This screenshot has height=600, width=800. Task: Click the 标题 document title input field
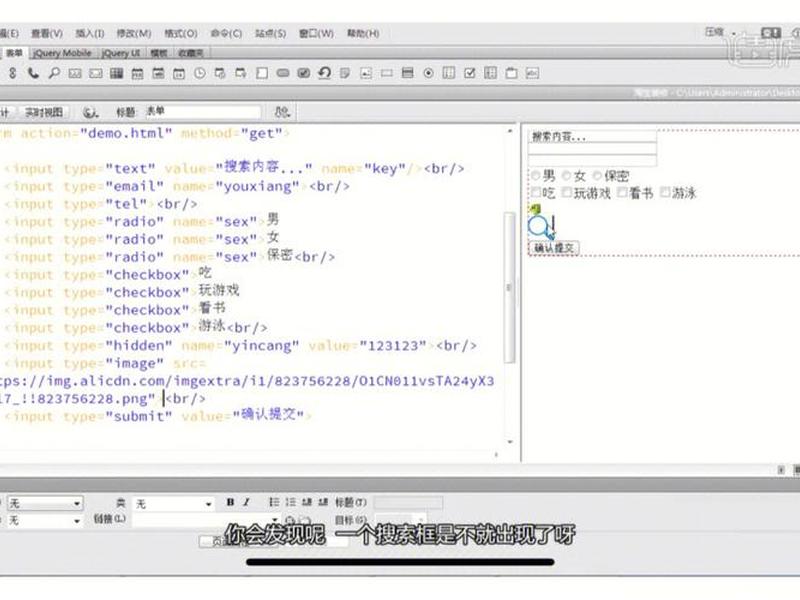click(204, 111)
